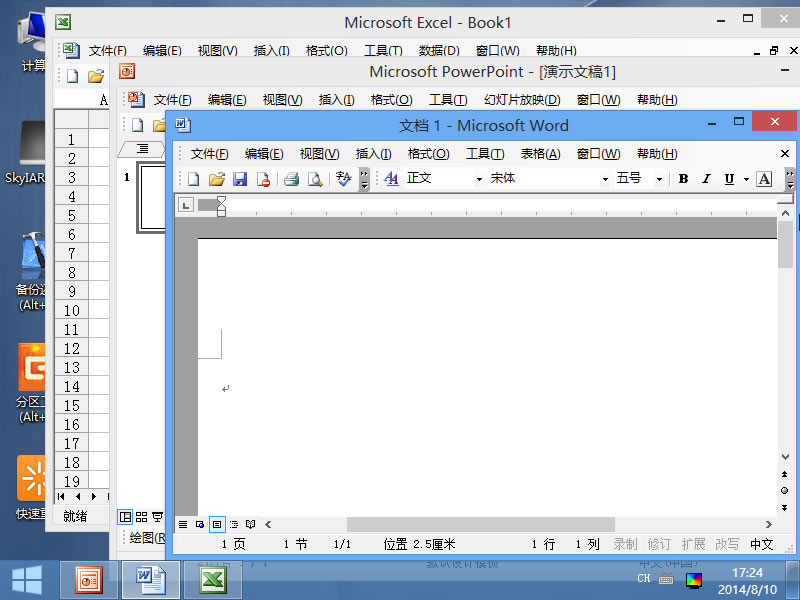Image resolution: width=800 pixels, height=600 pixels.
Task: Click the Word document icon in title bar
Action: (183, 124)
